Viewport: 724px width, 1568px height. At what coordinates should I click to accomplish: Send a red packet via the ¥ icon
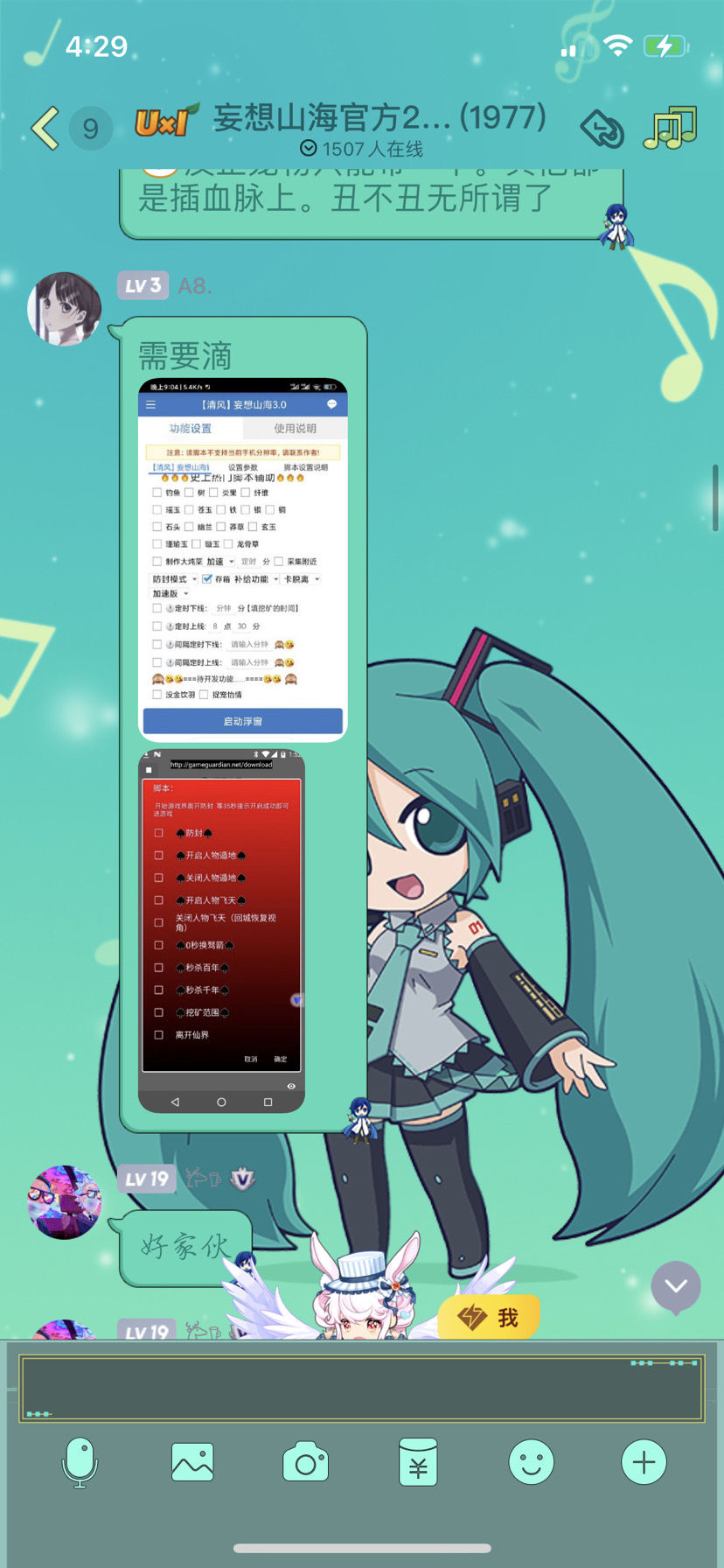pyautogui.click(x=418, y=1461)
